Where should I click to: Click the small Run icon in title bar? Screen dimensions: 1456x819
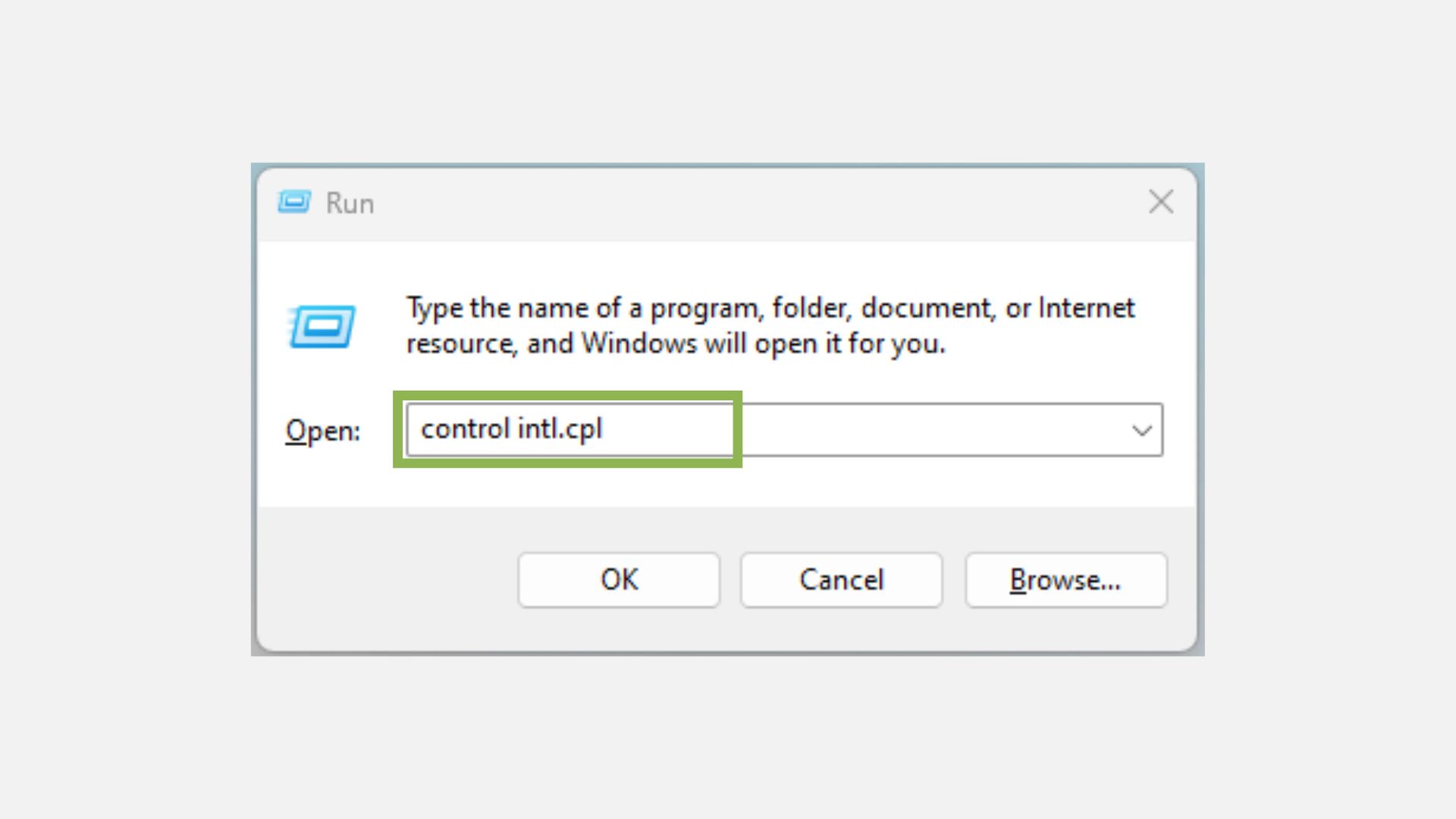tap(294, 202)
